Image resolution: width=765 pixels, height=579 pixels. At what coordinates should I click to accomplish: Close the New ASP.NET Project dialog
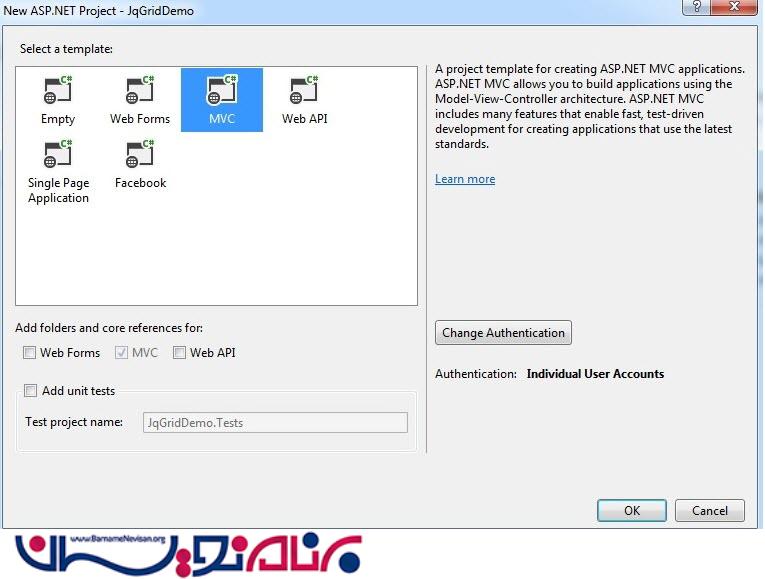point(734,7)
